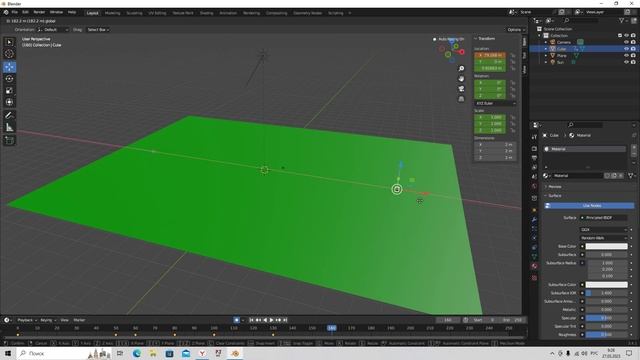The height and width of the screenshot is (360, 640).
Task: Select the Annotate pencil tool
Action: (9, 116)
